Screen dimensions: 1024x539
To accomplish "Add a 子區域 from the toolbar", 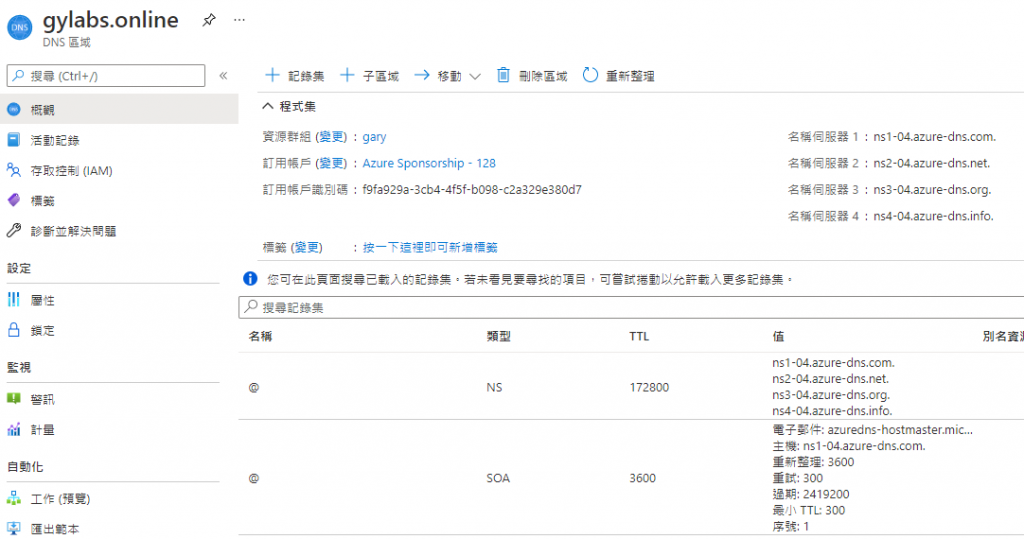I will click(x=370, y=76).
